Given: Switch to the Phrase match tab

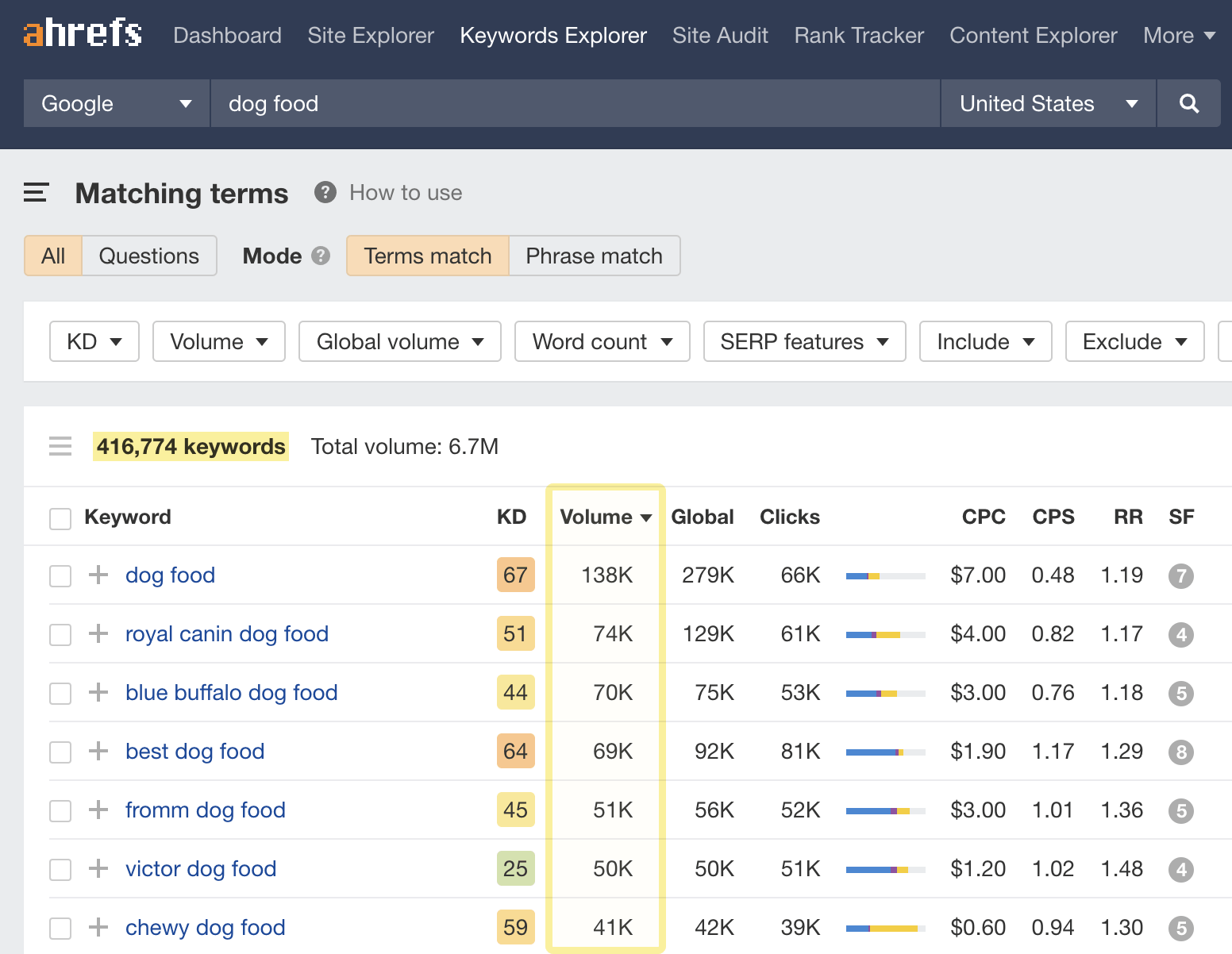Looking at the screenshot, I should pos(594,256).
